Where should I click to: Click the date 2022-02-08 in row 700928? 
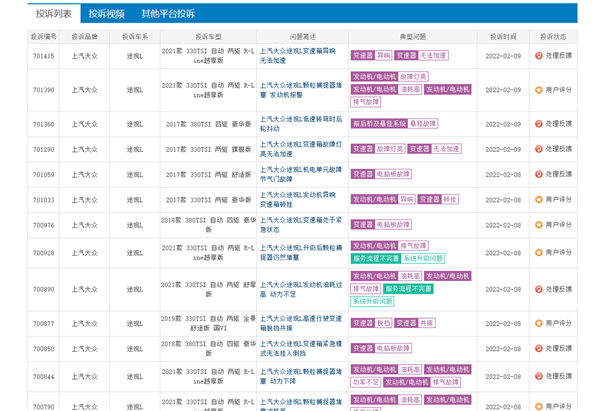pyautogui.click(x=503, y=253)
